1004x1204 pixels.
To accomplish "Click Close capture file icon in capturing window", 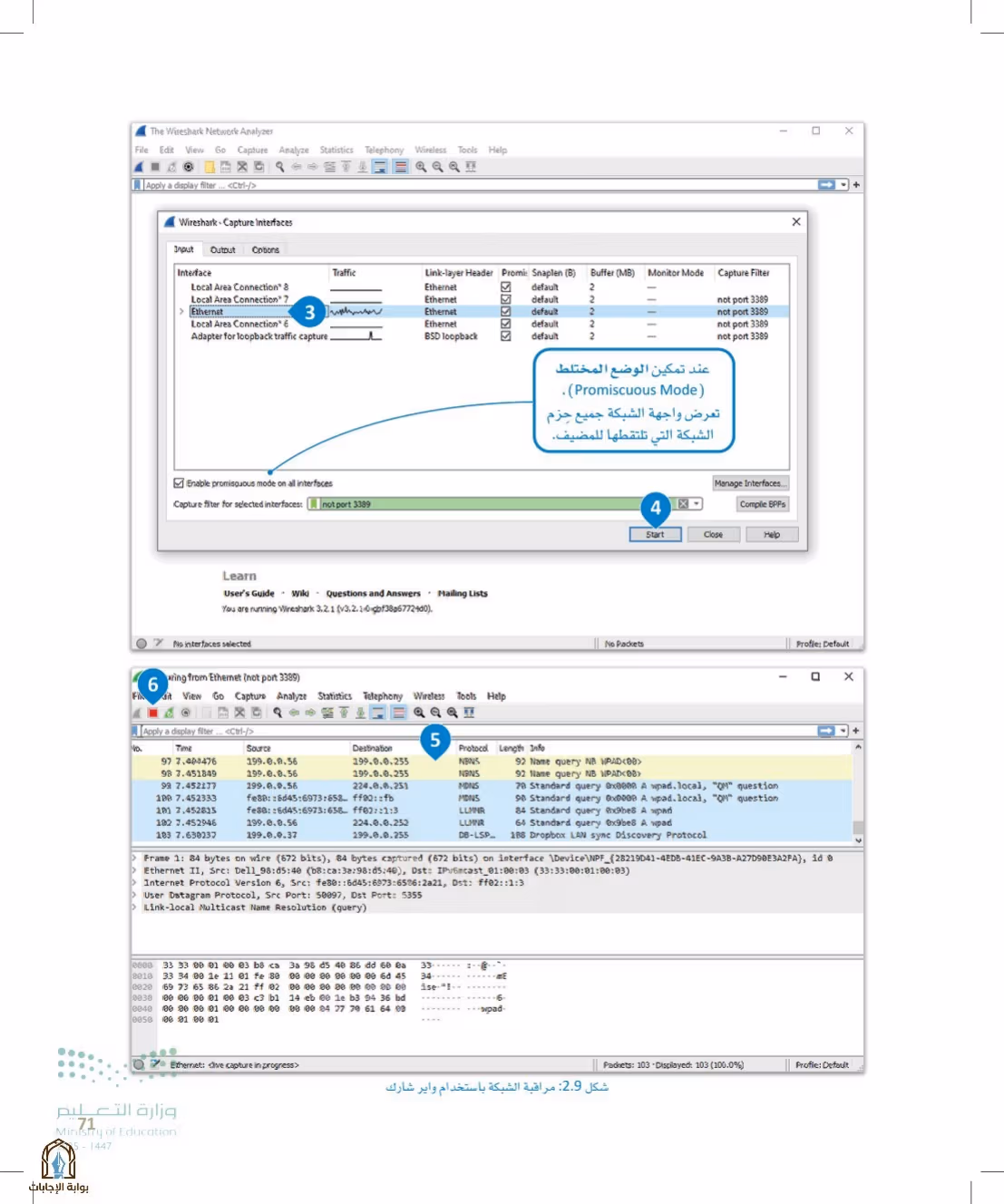I will click(240, 713).
